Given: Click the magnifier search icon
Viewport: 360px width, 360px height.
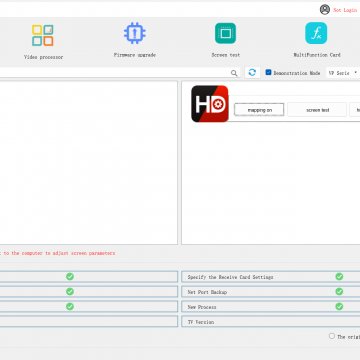Looking at the screenshot, I should click(234, 73).
